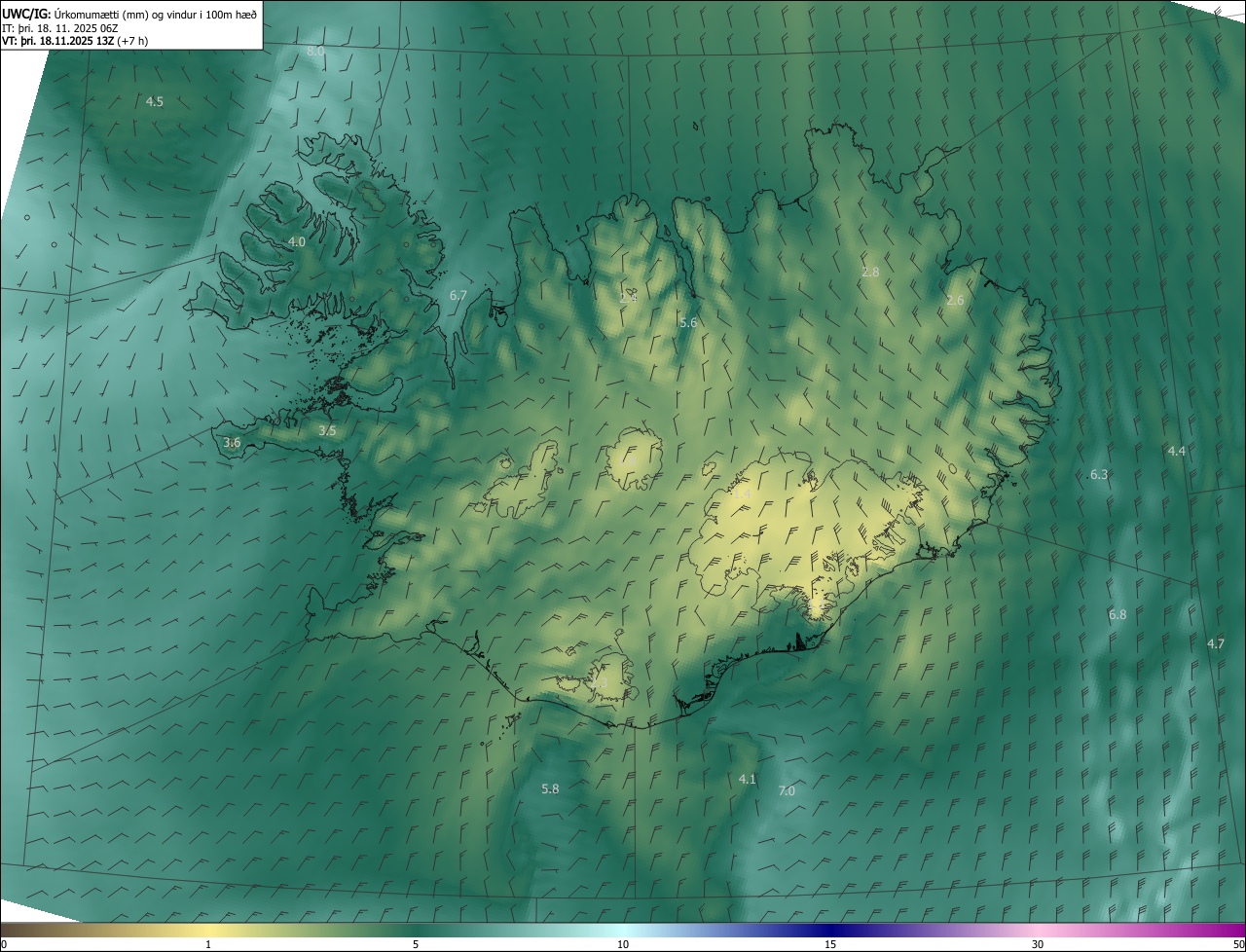1246x952 pixels.
Task: Select the 5.6 value label in north Iceland
Action: point(688,322)
